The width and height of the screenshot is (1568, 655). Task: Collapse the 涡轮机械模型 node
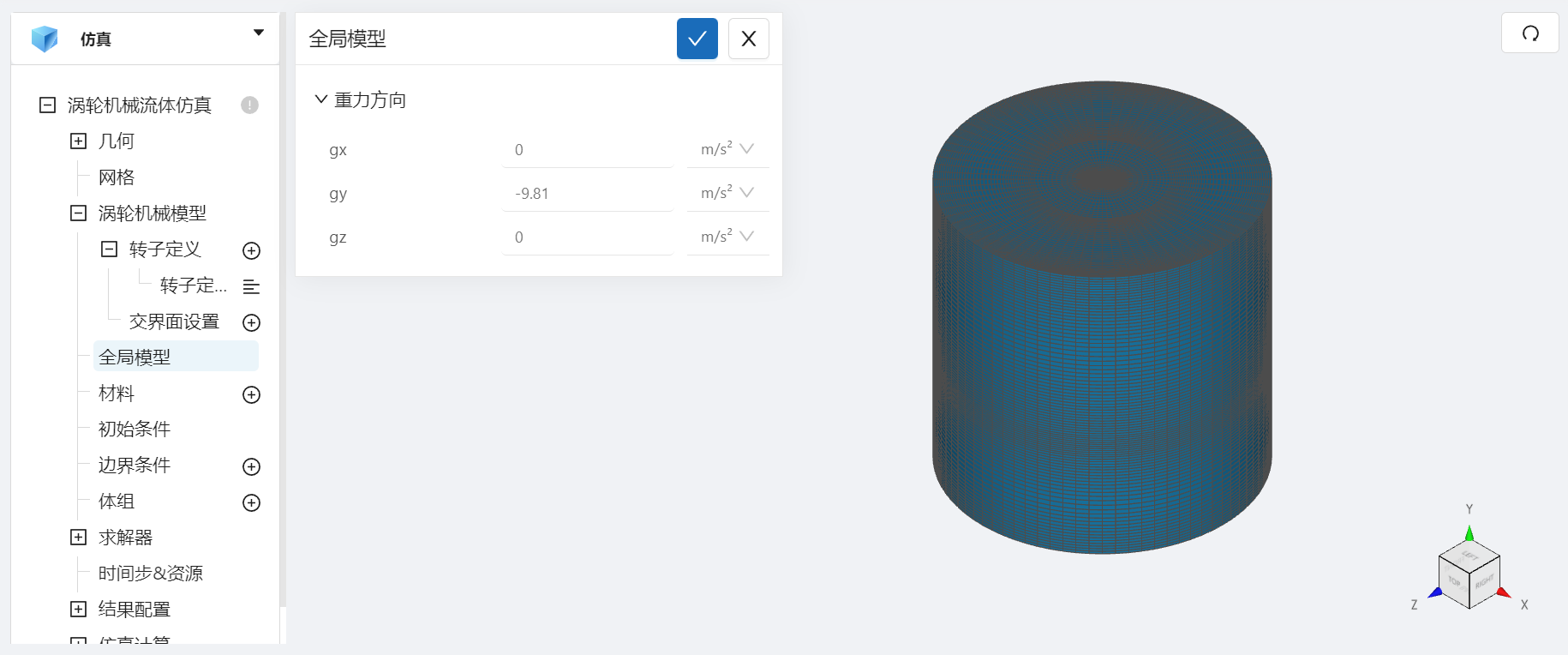pos(78,213)
